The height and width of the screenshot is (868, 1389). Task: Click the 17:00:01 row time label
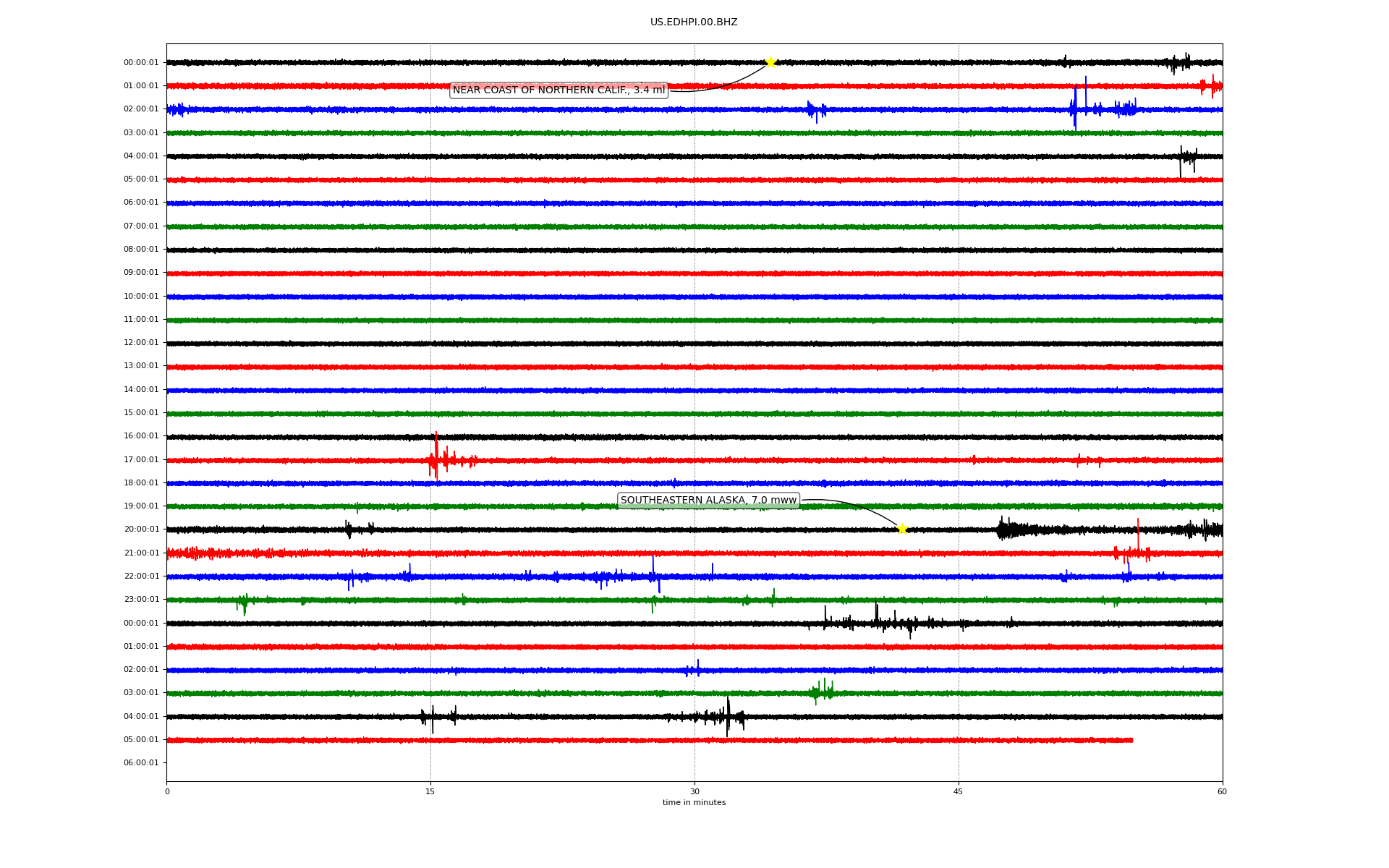[x=141, y=460]
